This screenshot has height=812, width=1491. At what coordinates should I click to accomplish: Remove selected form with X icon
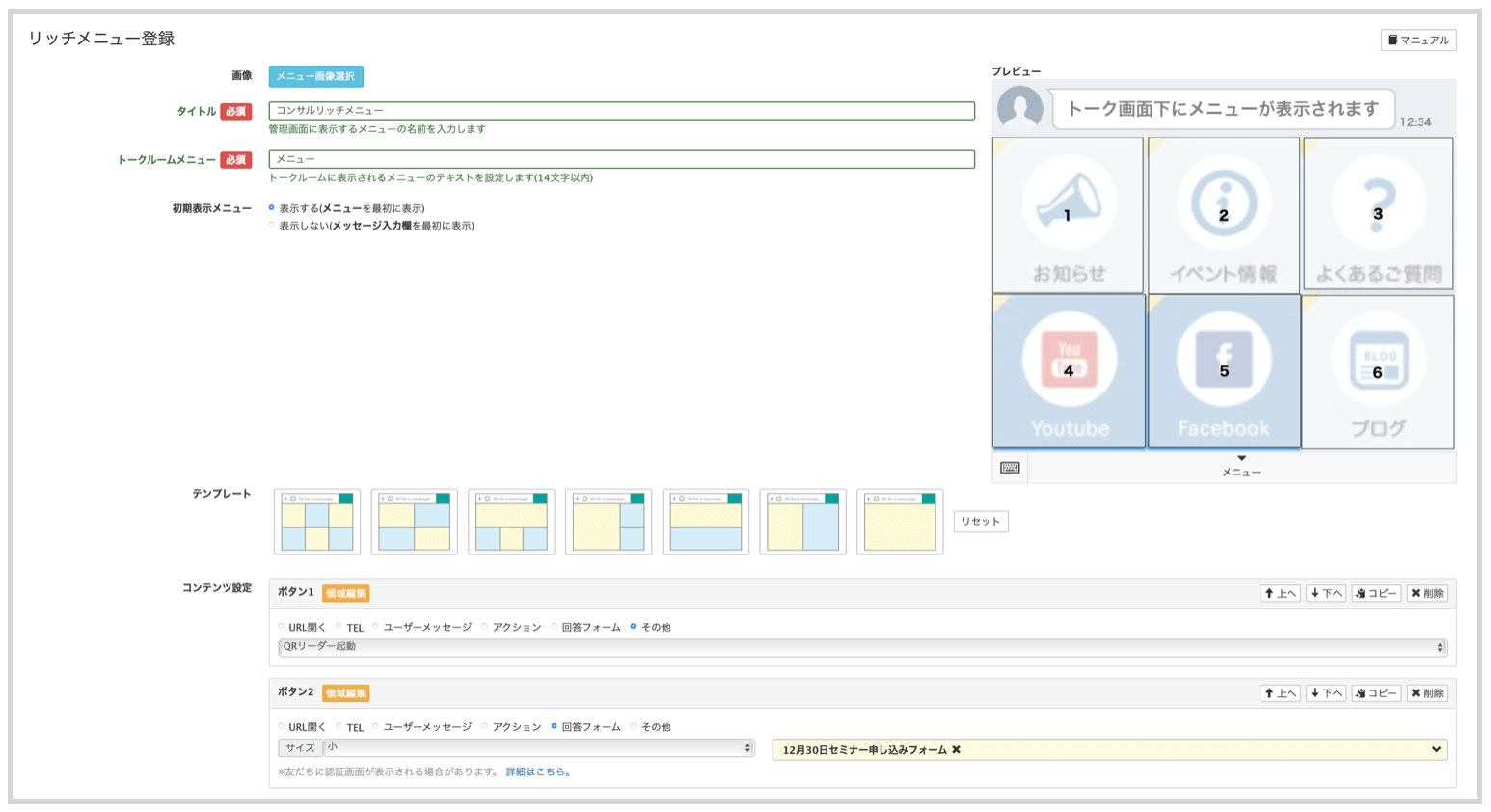(956, 750)
